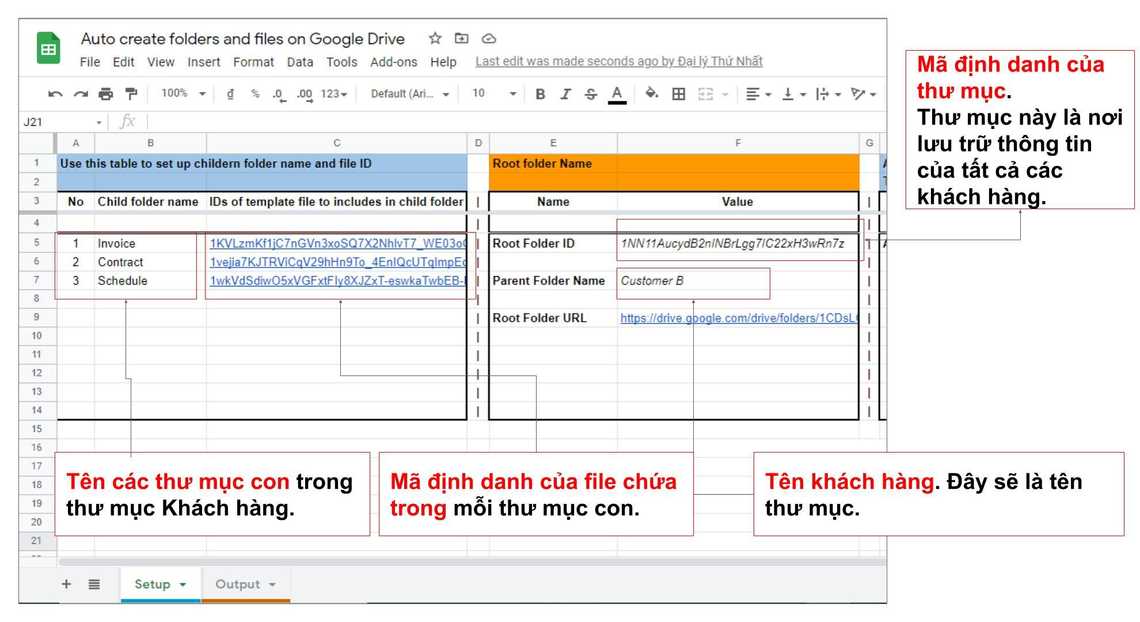The width and height of the screenshot is (1140, 622).
Task: Switch to the Output sheet tab
Action: tap(238, 584)
